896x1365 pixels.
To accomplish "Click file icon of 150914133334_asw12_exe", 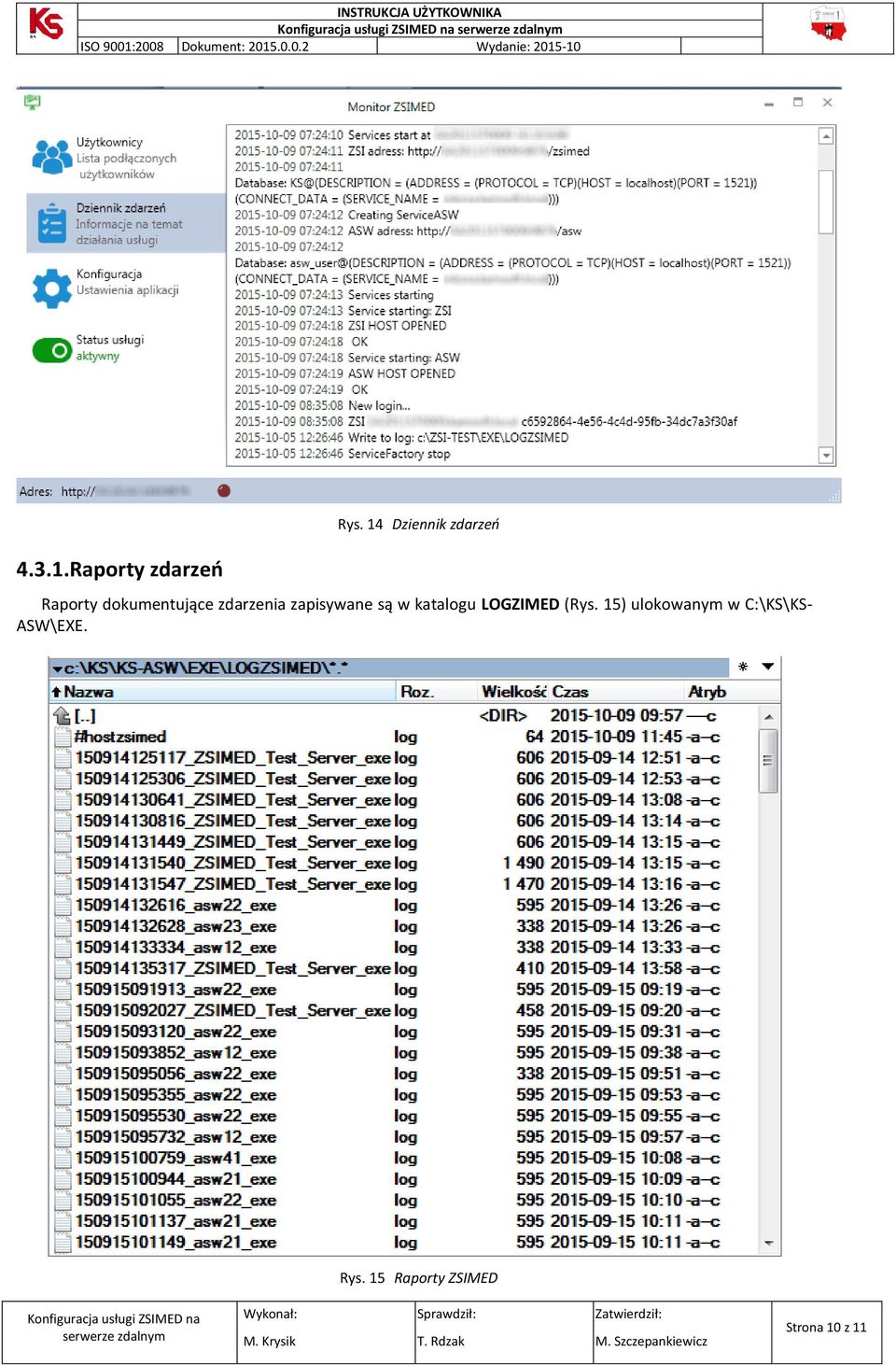I will (x=63, y=948).
